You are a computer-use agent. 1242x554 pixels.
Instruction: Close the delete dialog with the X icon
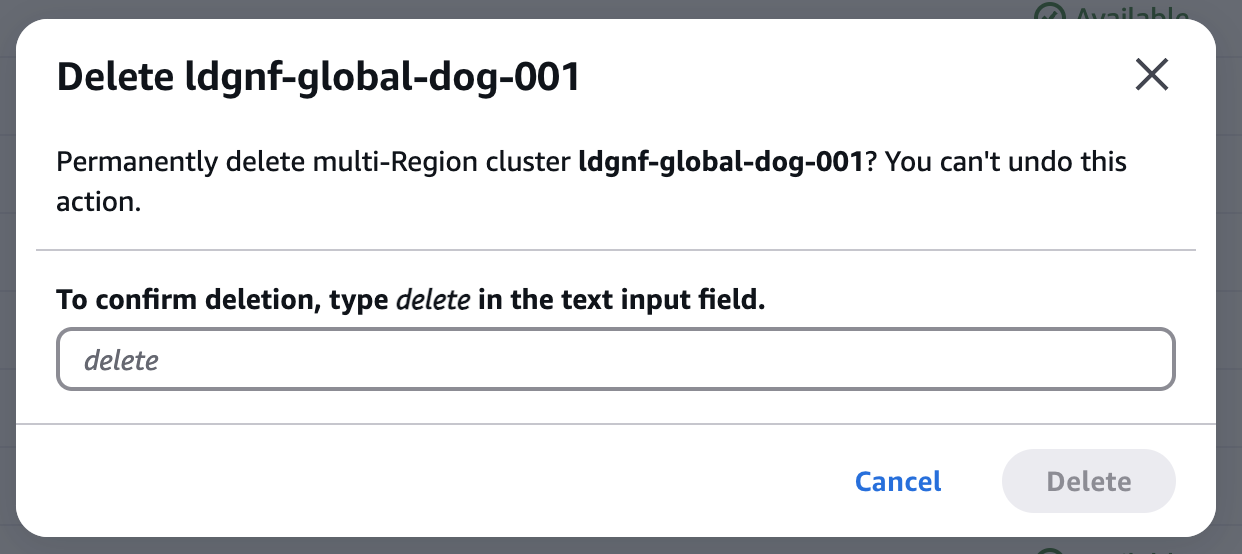click(x=1152, y=76)
